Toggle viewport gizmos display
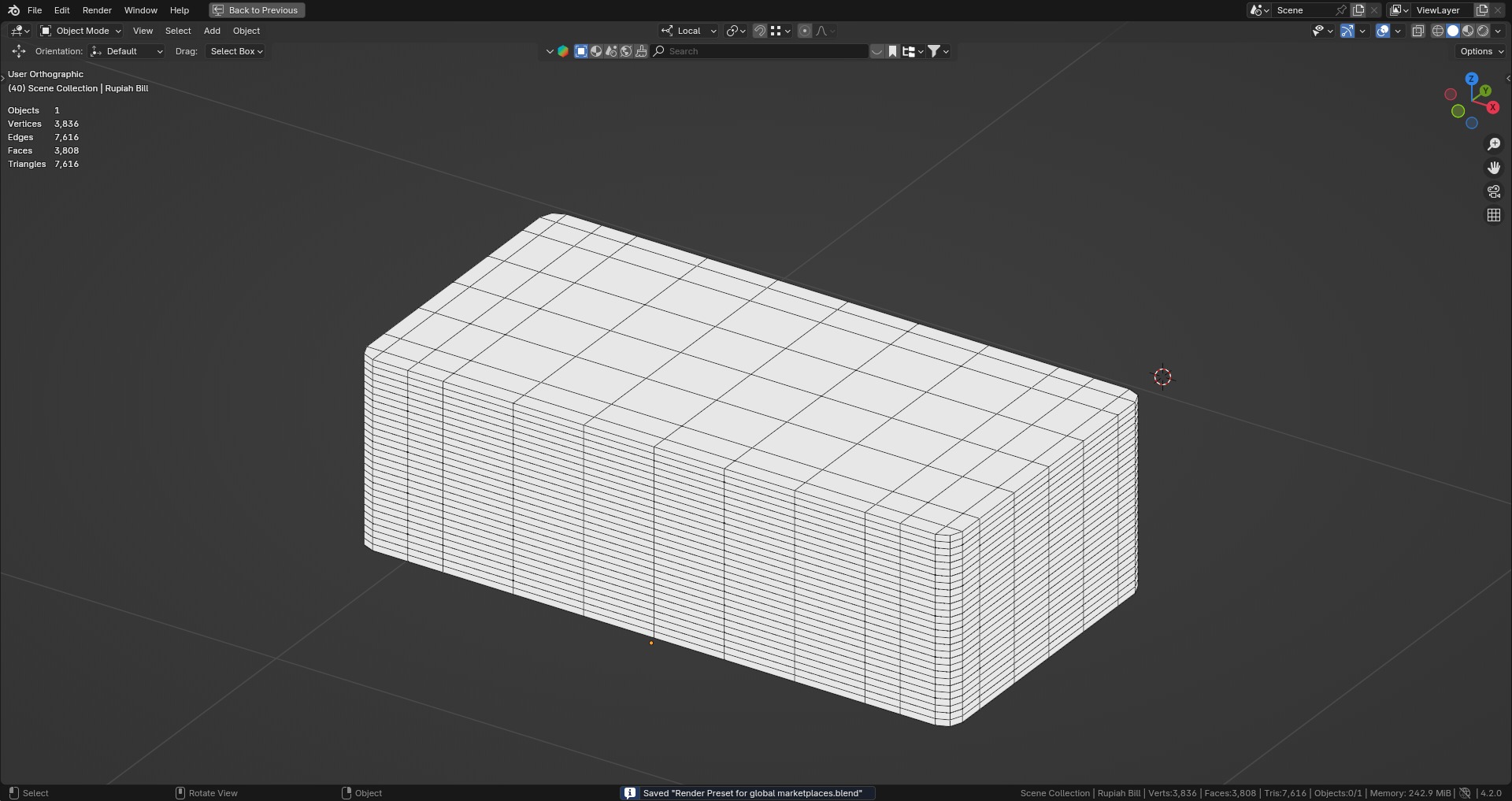The width and height of the screenshot is (1512, 801). tap(1347, 31)
